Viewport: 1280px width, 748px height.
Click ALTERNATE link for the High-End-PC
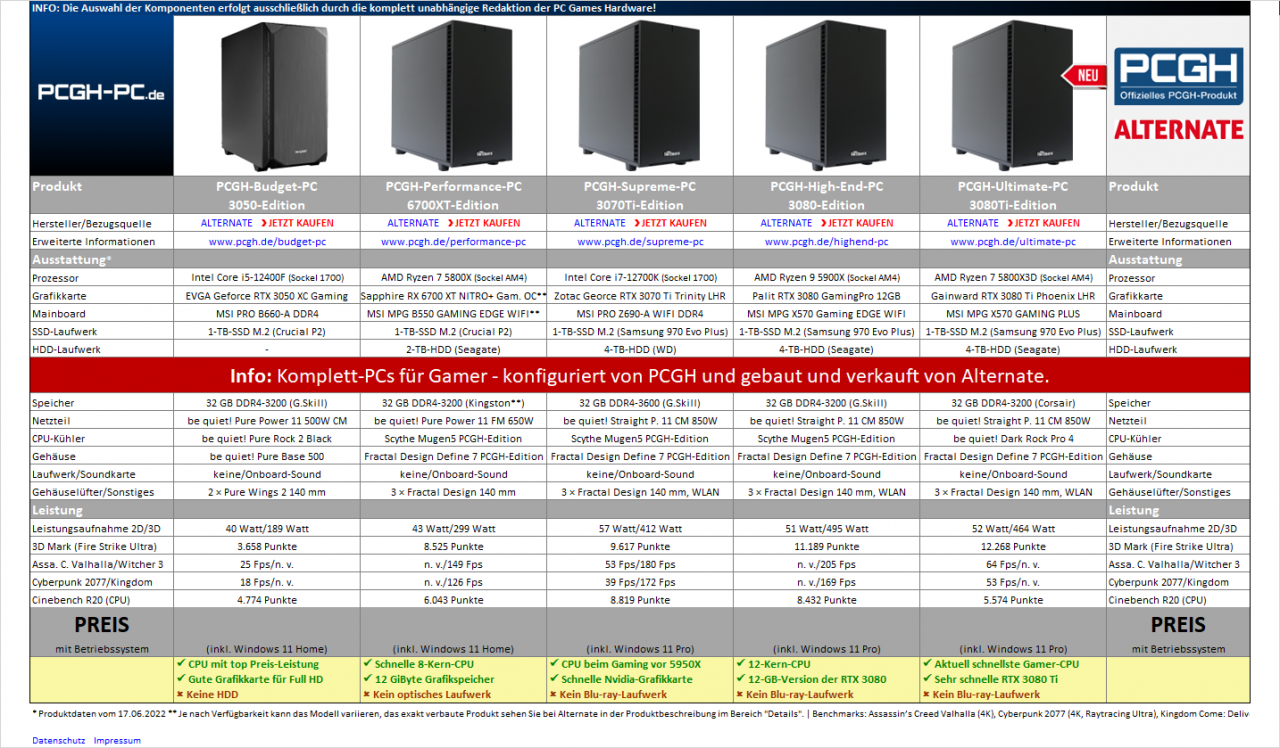[x=786, y=223]
